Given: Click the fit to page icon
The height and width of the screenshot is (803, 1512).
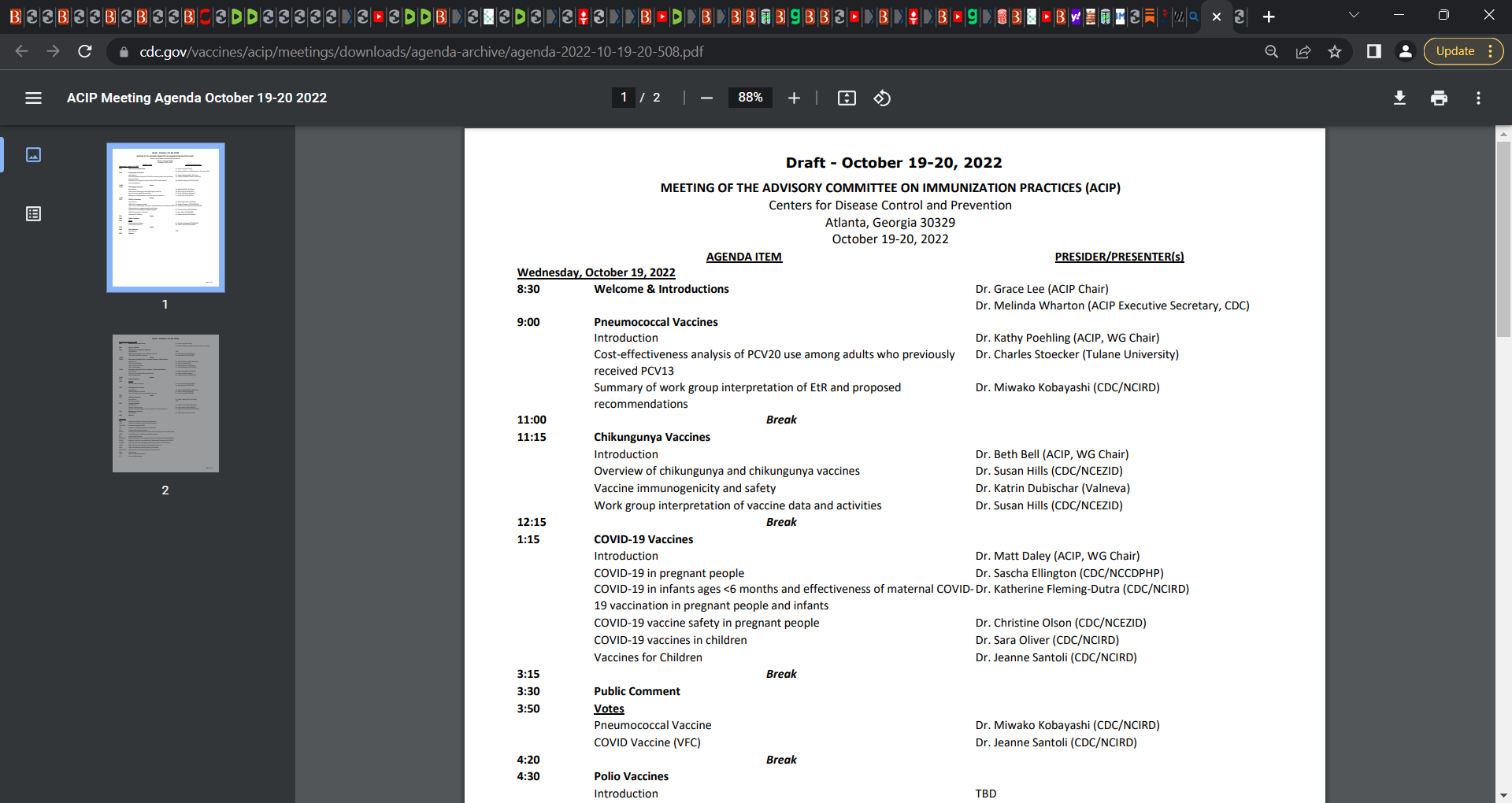Looking at the screenshot, I should coord(847,98).
